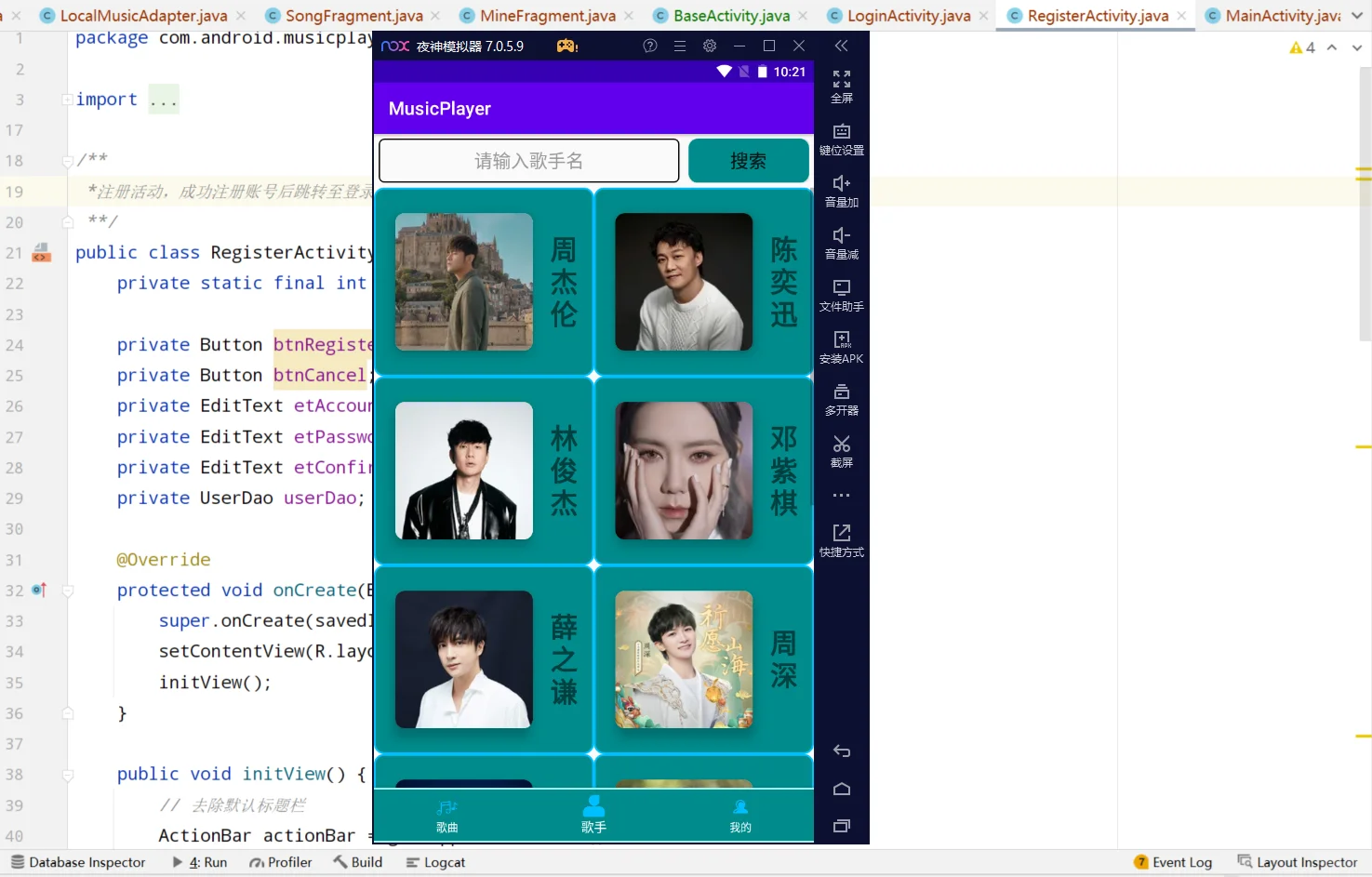The image size is (1372, 877).
Task: Collapse the Javadoc comment at line 18
Action: [x=68, y=161]
